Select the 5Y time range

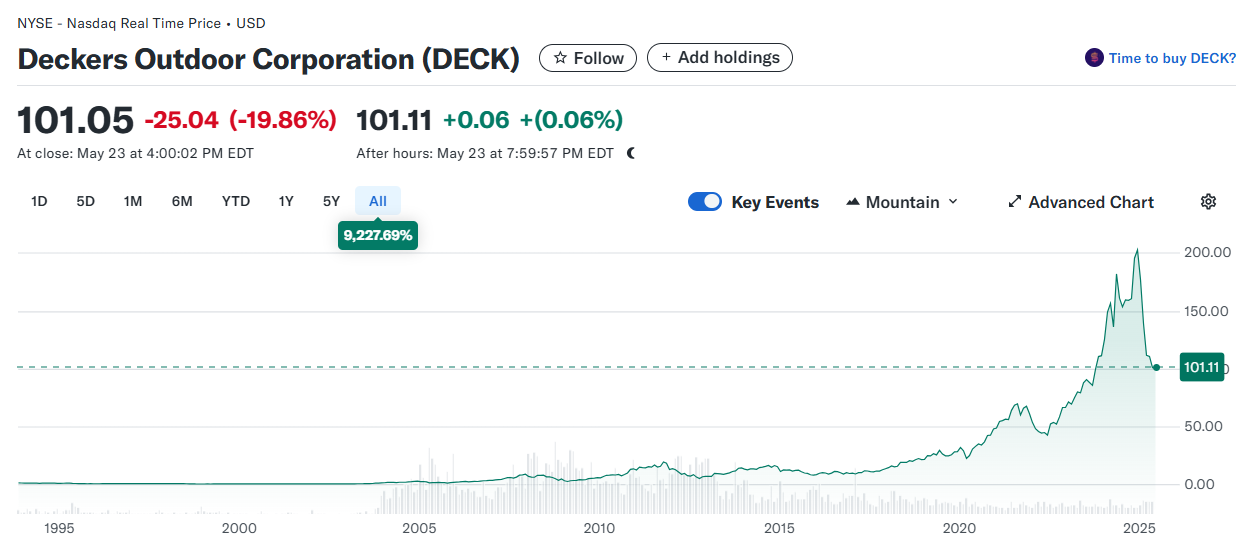(332, 201)
